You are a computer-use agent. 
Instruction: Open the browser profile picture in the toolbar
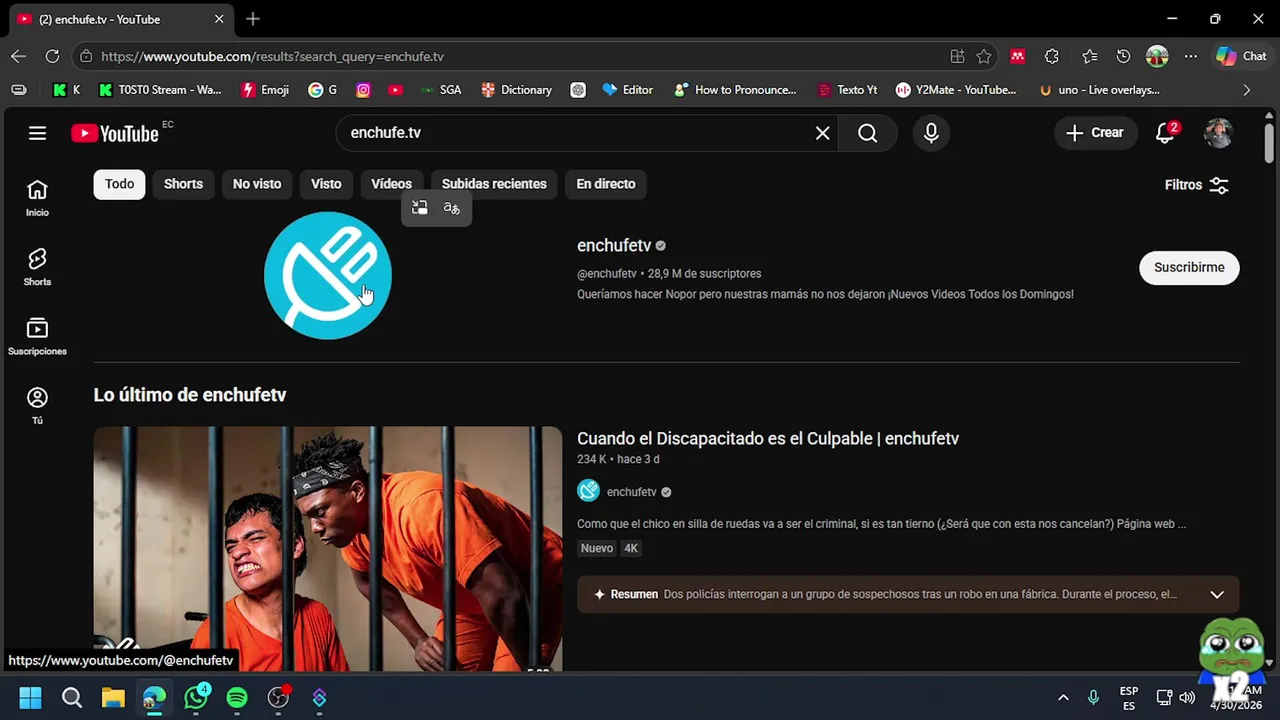[x=1157, y=56]
